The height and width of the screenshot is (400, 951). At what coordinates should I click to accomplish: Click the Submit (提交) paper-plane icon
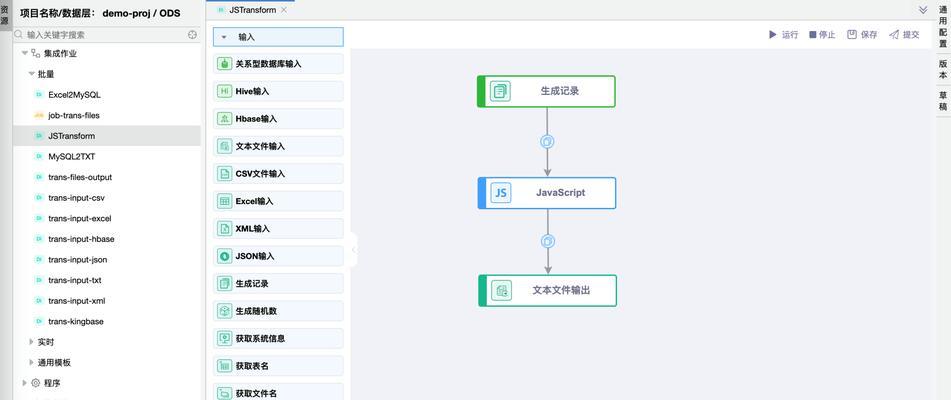tap(894, 35)
